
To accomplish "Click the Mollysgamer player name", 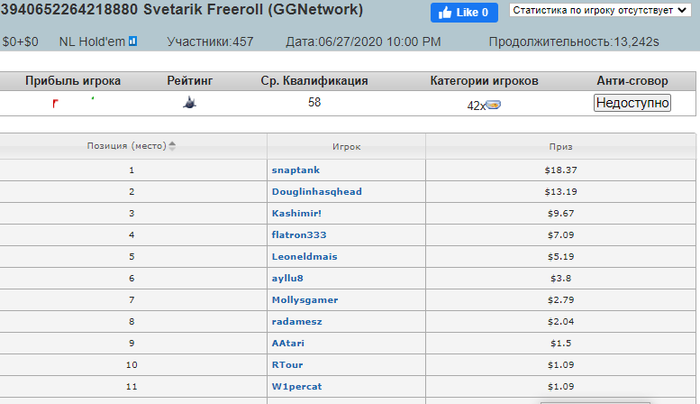I will (x=304, y=300).
